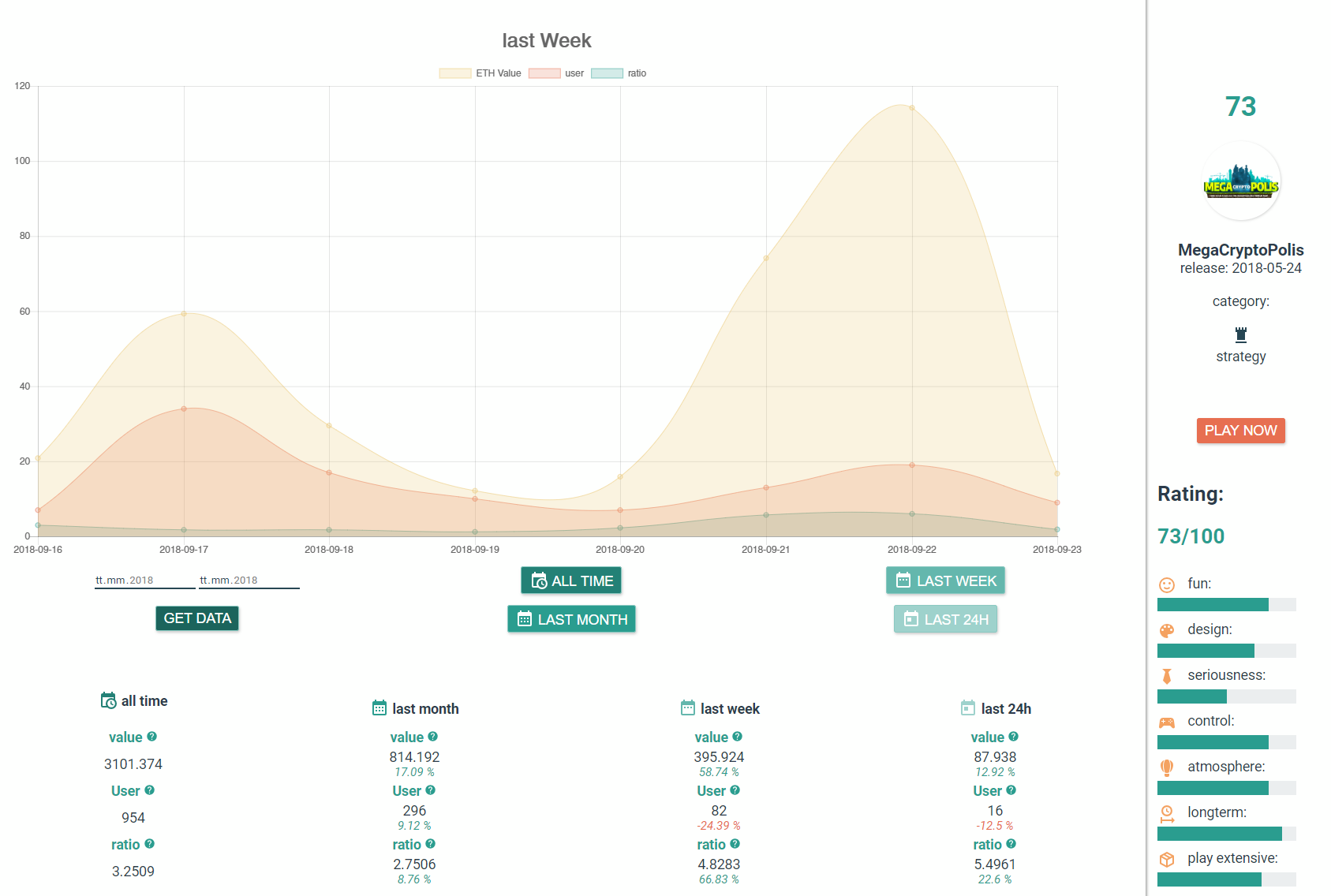Click the seriousness rating progress bar
The image size is (1331, 896).
(1226, 696)
